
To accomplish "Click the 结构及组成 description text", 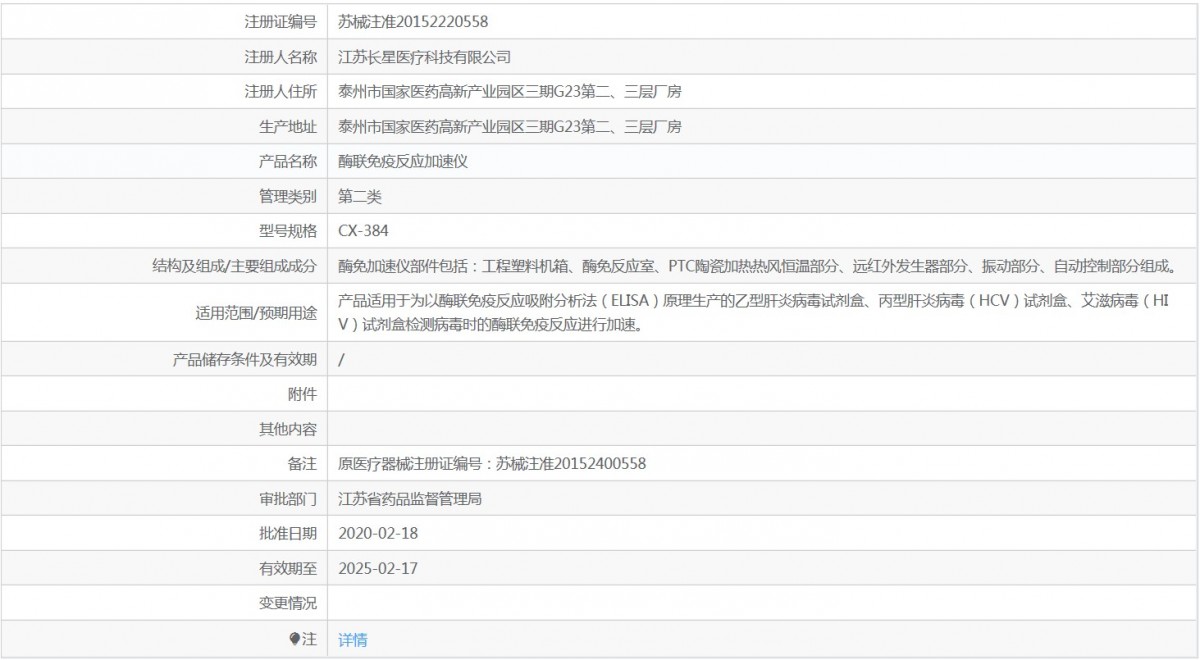I will coord(757,267).
